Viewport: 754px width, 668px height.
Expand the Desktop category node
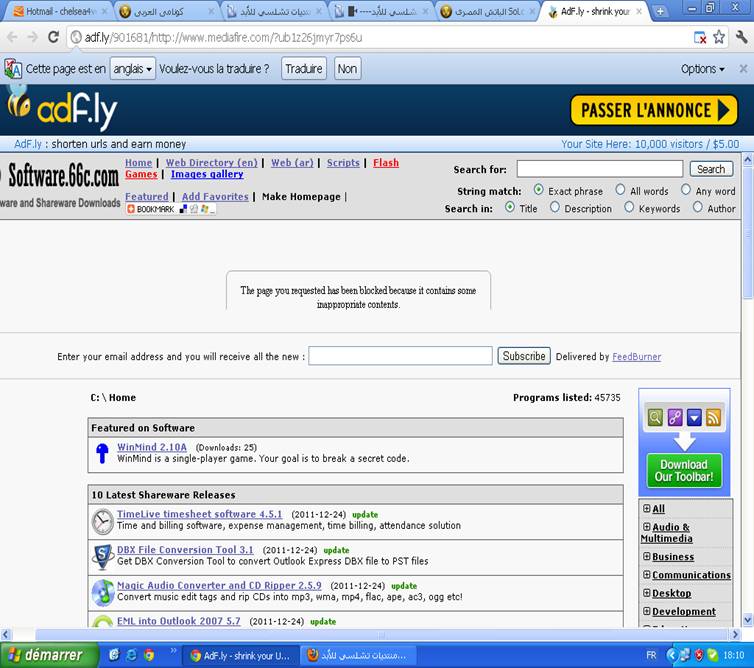point(647,593)
